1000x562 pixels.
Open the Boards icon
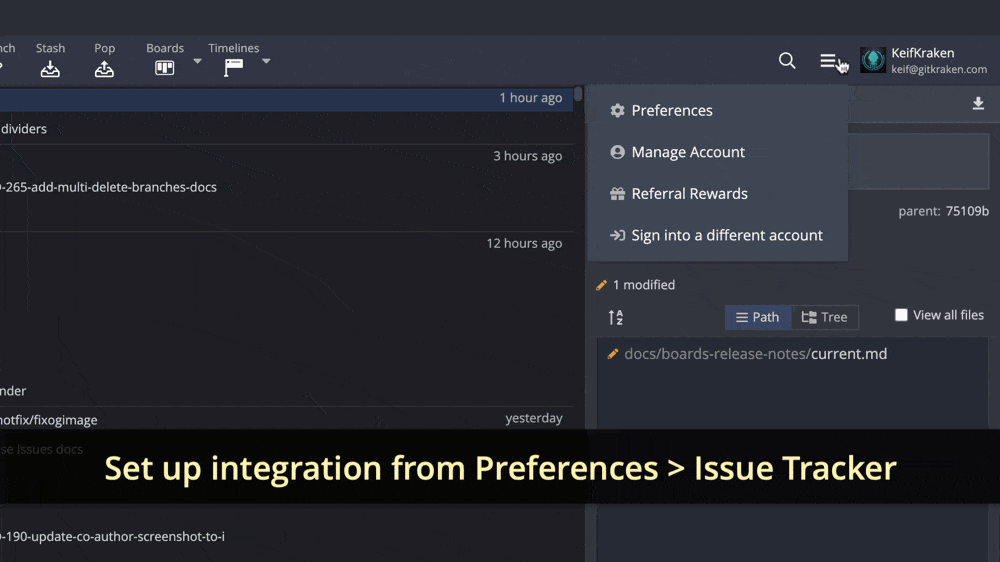tap(165, 68)
